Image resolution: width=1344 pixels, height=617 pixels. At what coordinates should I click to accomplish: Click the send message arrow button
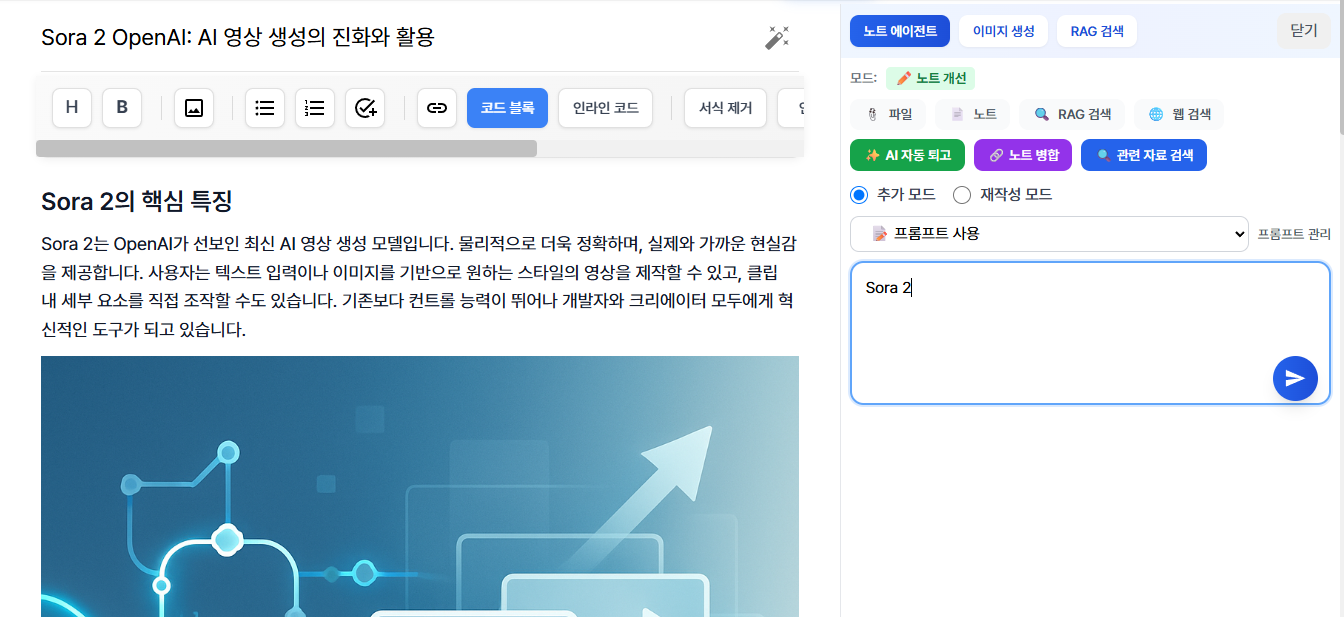[x=1295, y=378]
